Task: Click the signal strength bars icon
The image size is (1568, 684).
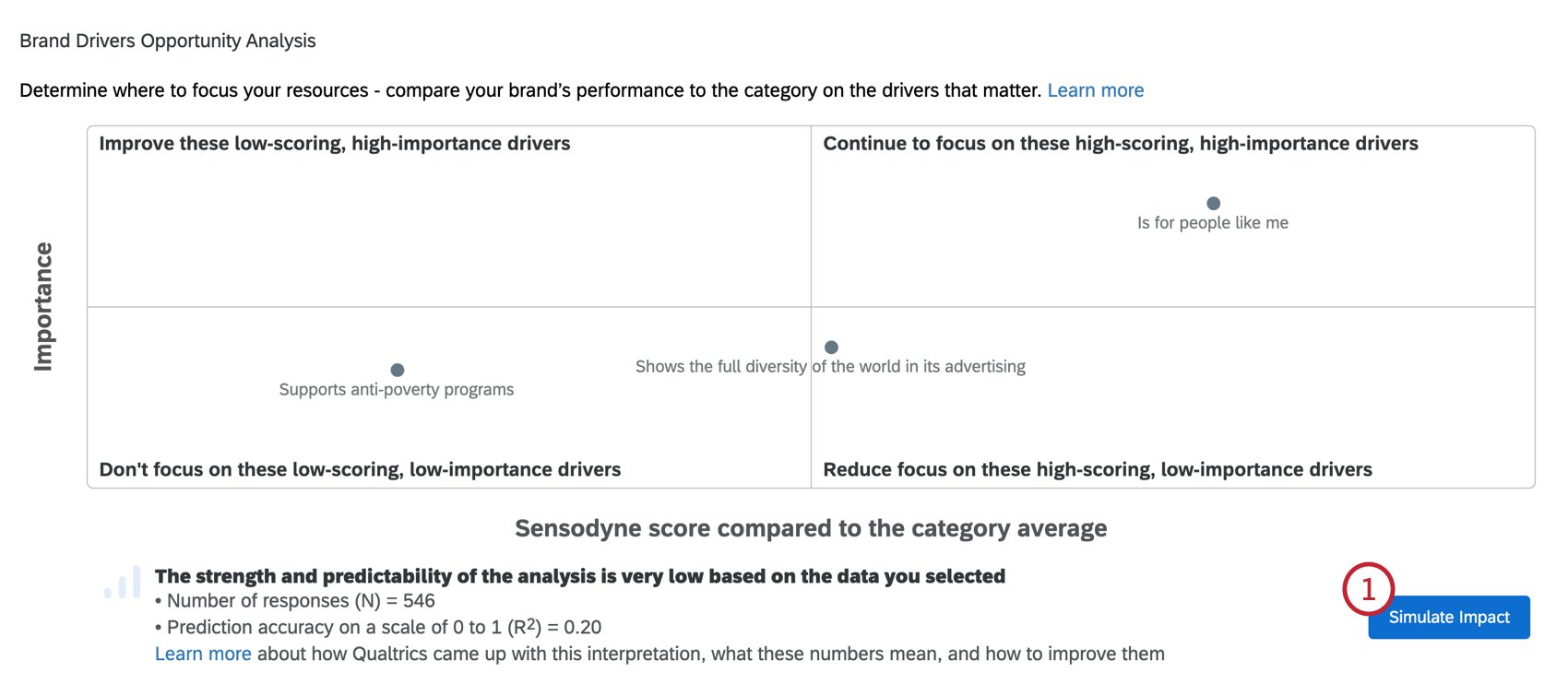Action: [123, 583]
